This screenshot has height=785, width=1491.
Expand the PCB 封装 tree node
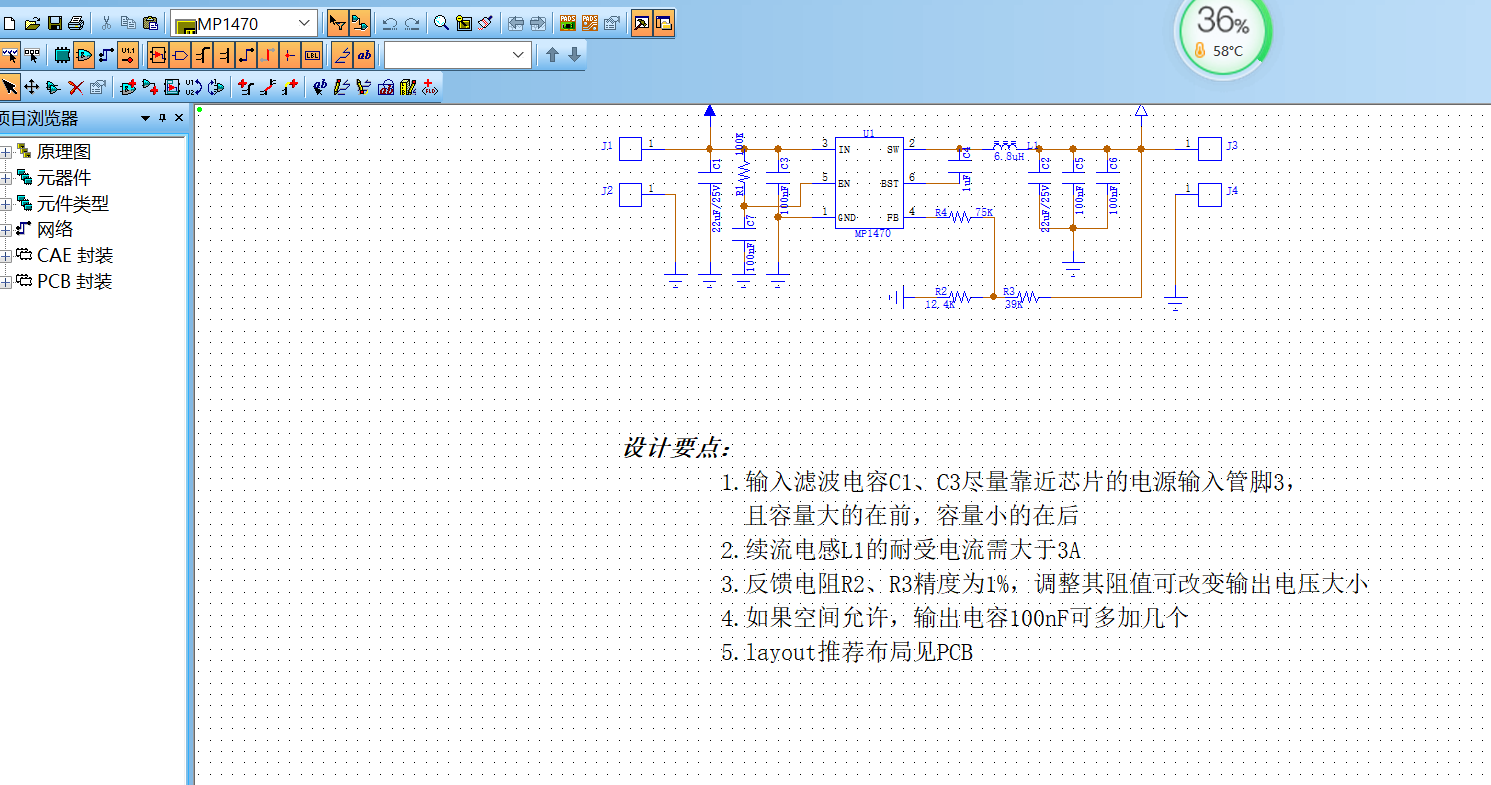click(6, 282)
